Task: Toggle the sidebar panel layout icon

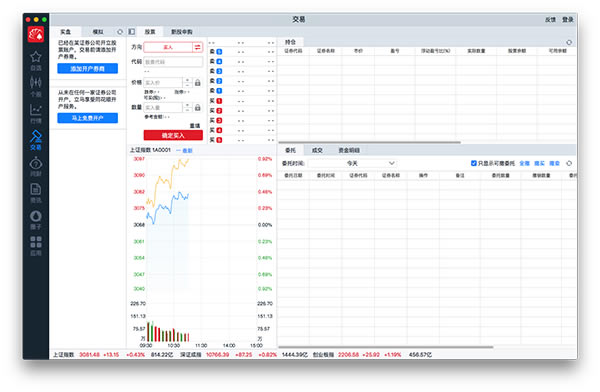Action: point(132,32)
